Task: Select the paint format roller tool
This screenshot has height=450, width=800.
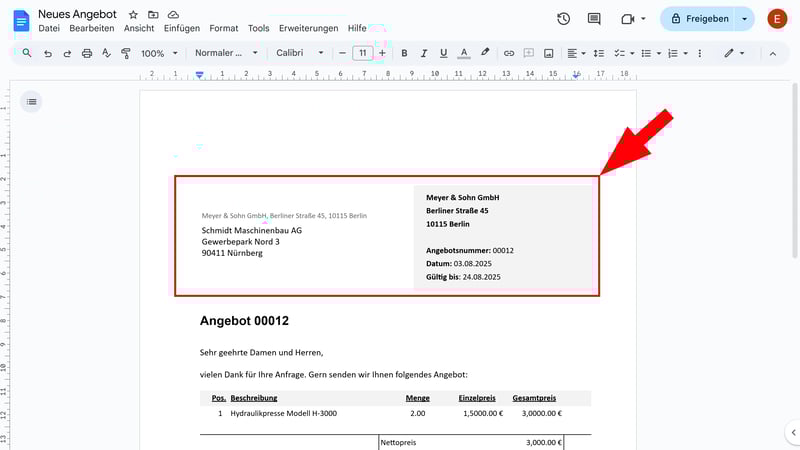Action: [x=126, y=53]
